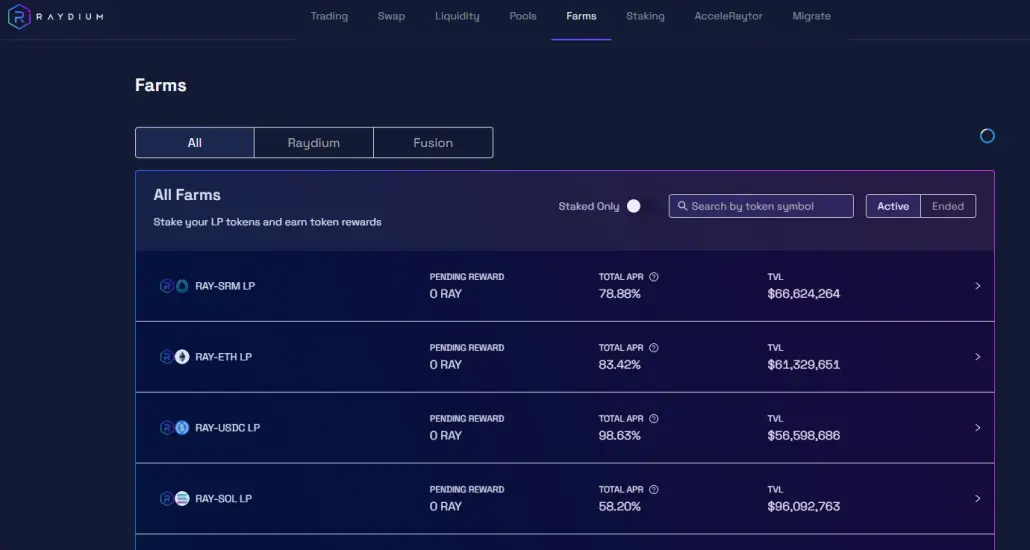Click the 0 RAY reward in the RAY-SRM row

[445, 294]
